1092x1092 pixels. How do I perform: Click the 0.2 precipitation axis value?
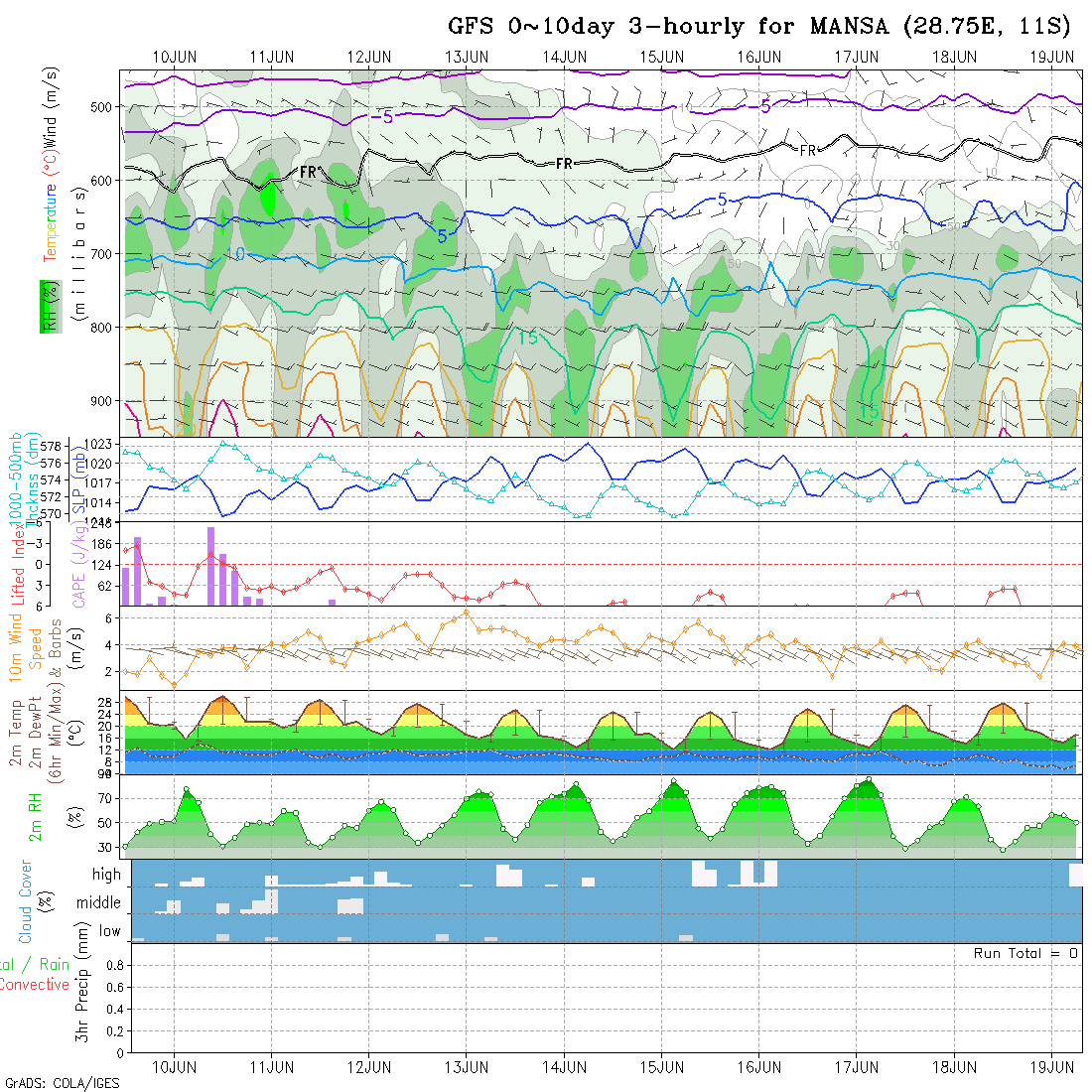point(115,1031)
